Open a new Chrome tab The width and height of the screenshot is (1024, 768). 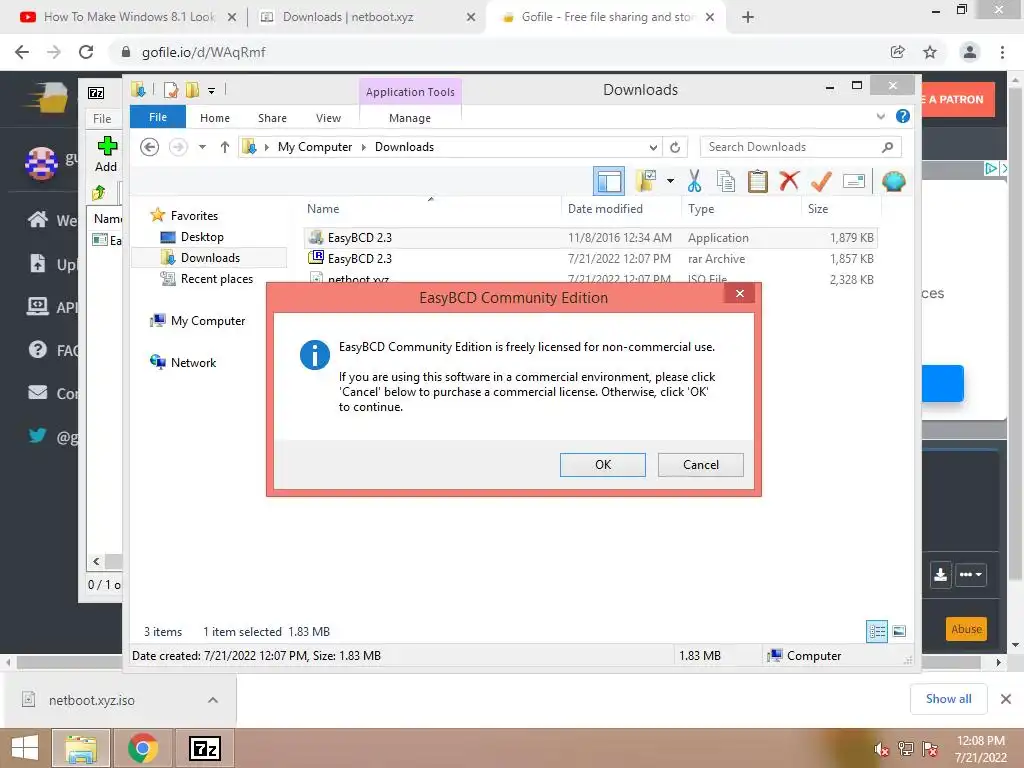pyautogui.click(x=748, y=17)
